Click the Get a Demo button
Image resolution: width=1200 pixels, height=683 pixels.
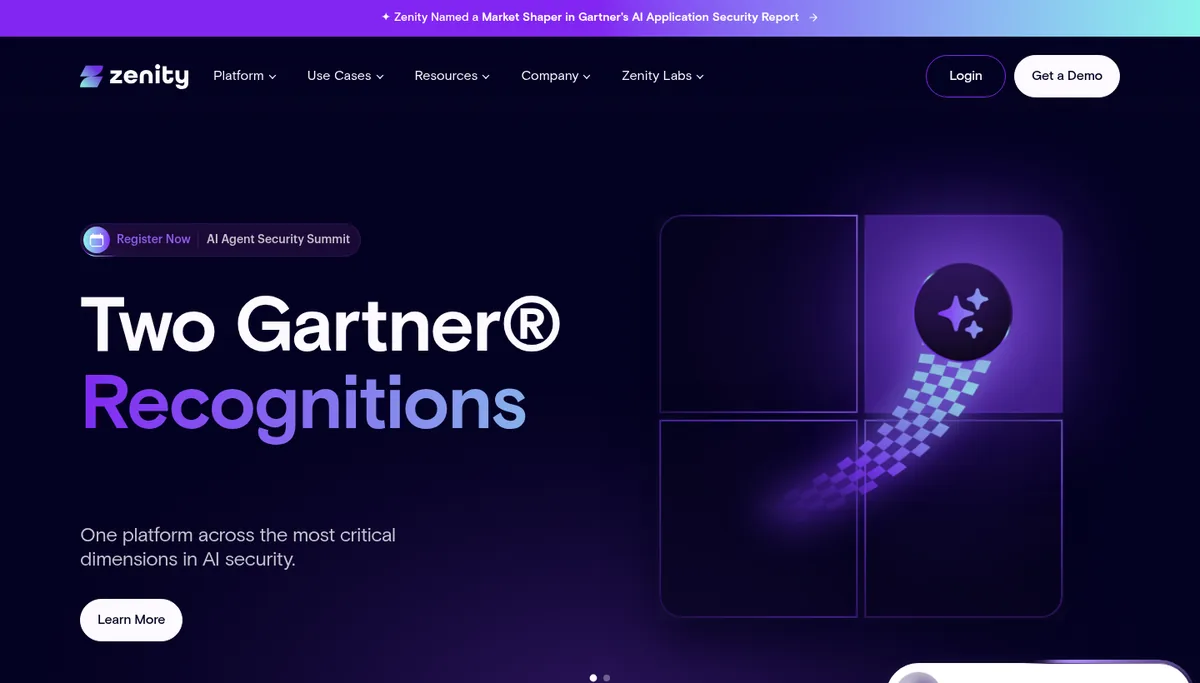tap(1067, 76)
